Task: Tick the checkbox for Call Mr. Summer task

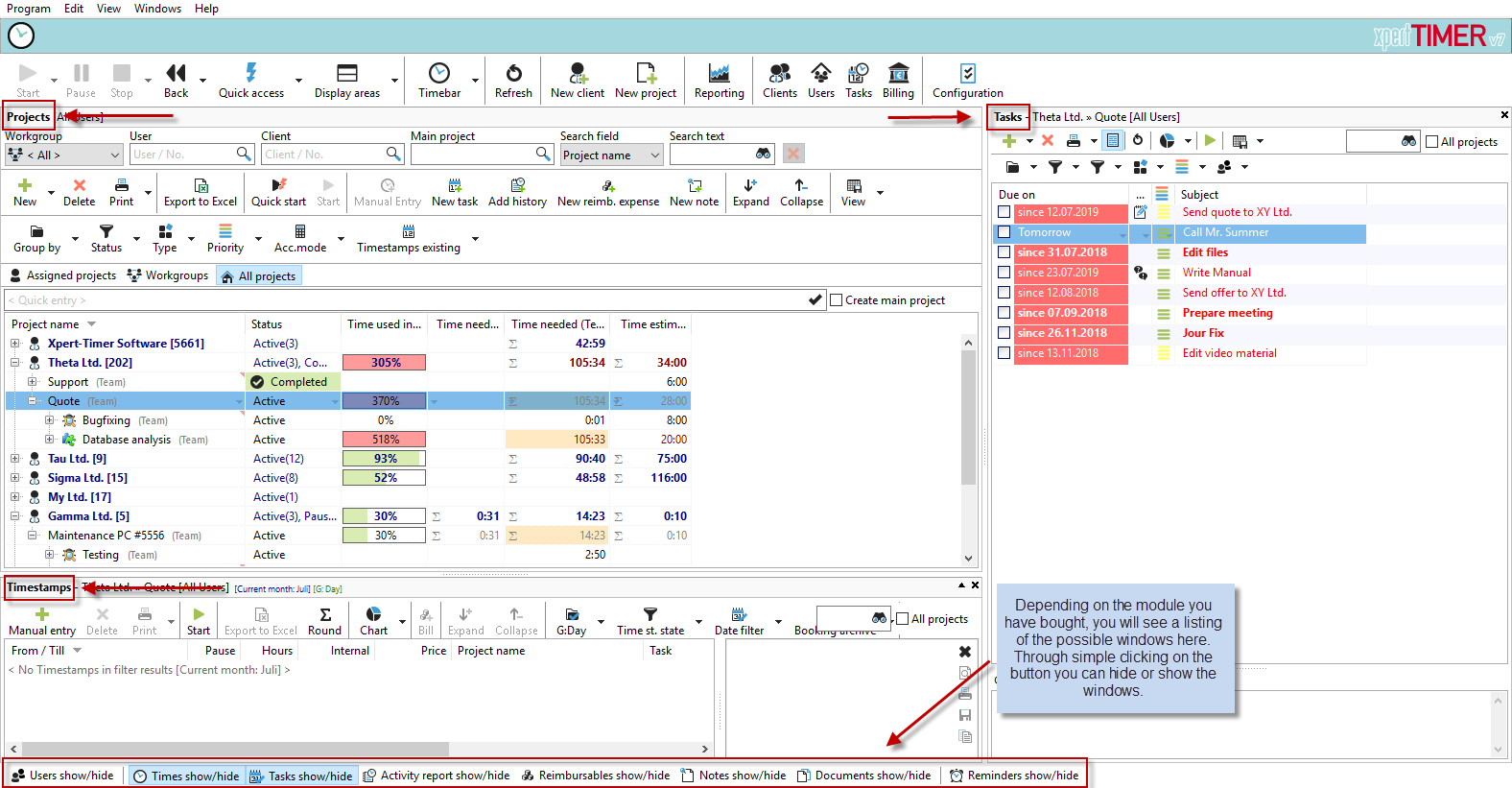Action: 1004,232
